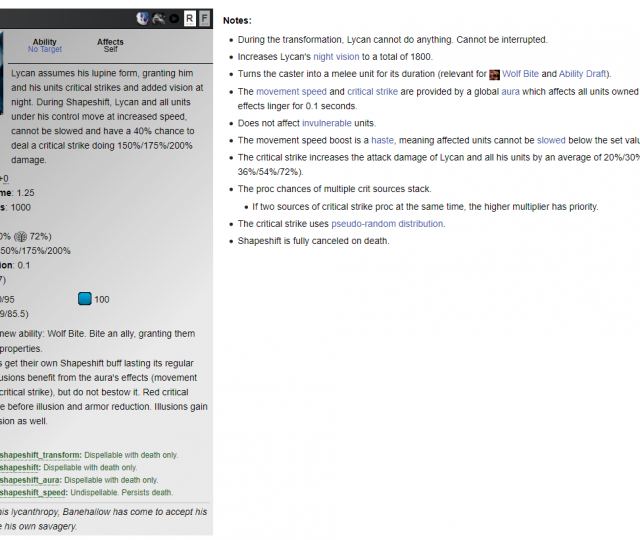Click the talent tree icon beside 72%

20,236
